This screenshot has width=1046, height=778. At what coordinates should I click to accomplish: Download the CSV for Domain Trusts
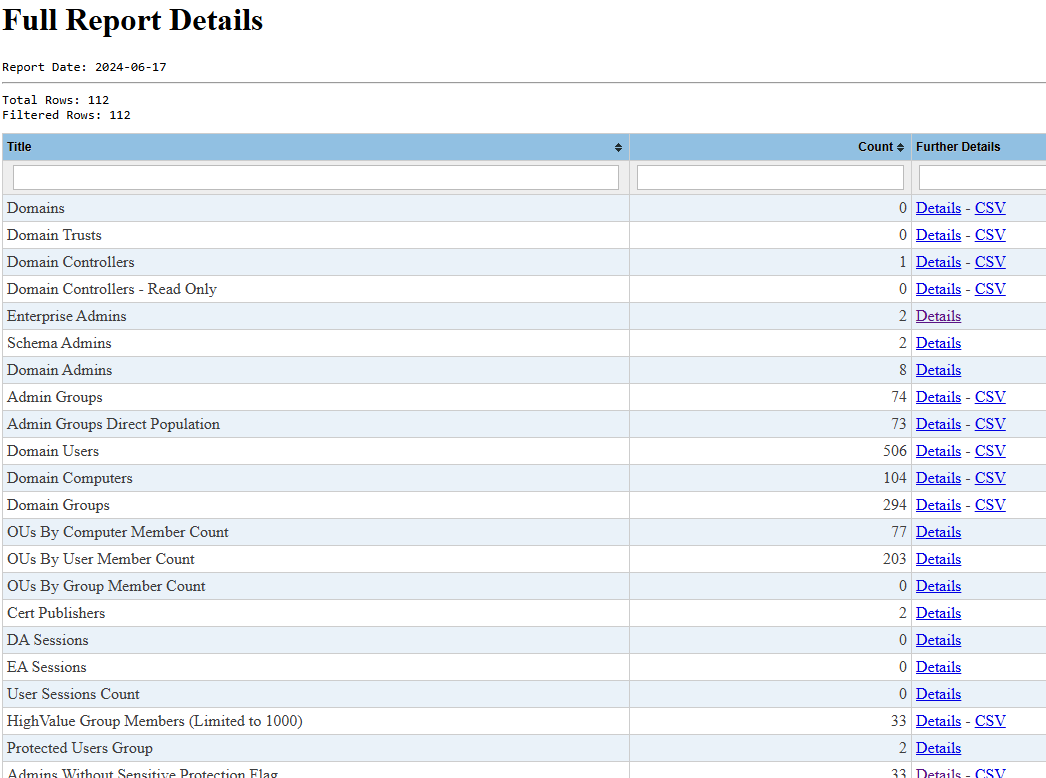(990, 234)
